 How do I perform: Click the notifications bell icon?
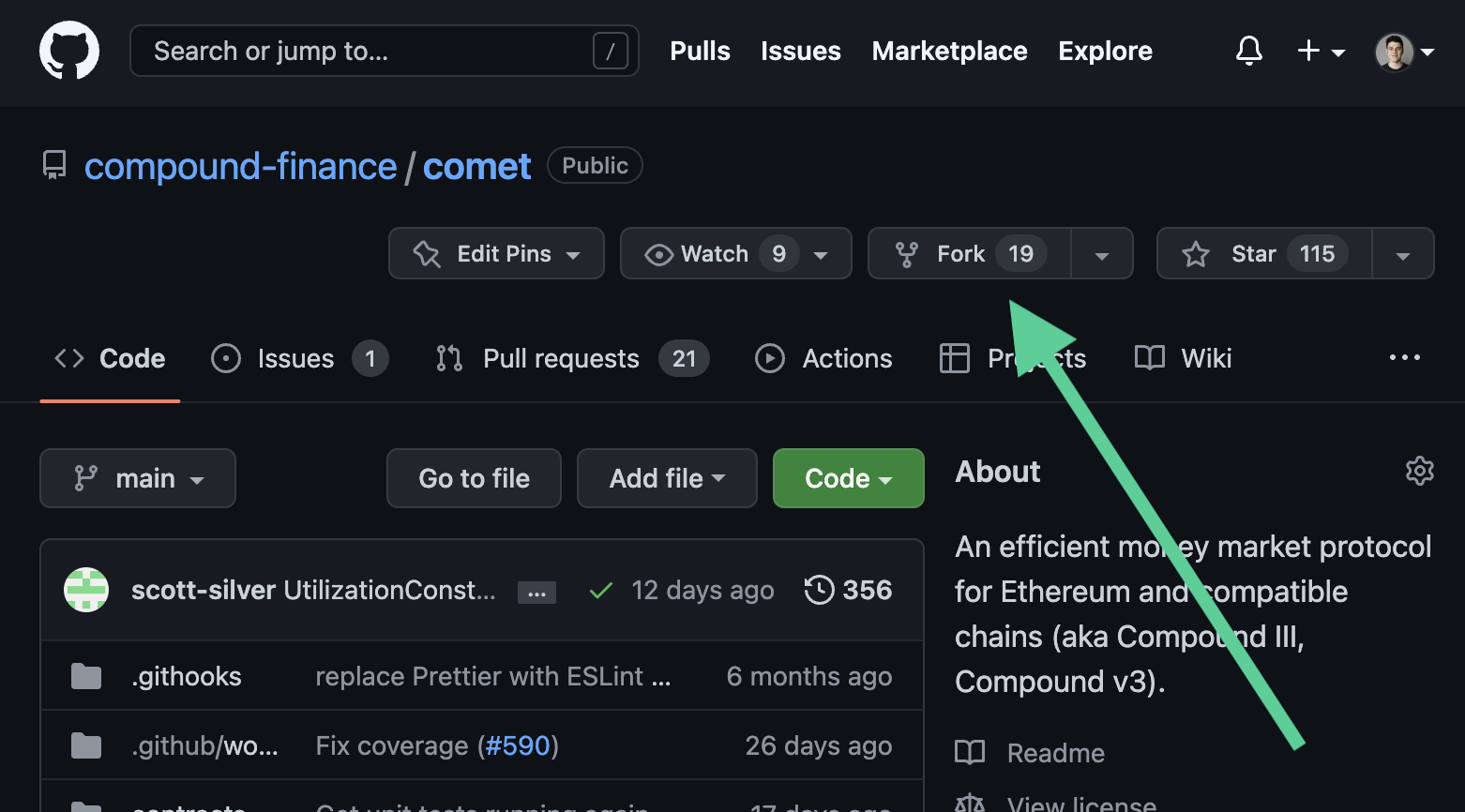pos(1248,51)
